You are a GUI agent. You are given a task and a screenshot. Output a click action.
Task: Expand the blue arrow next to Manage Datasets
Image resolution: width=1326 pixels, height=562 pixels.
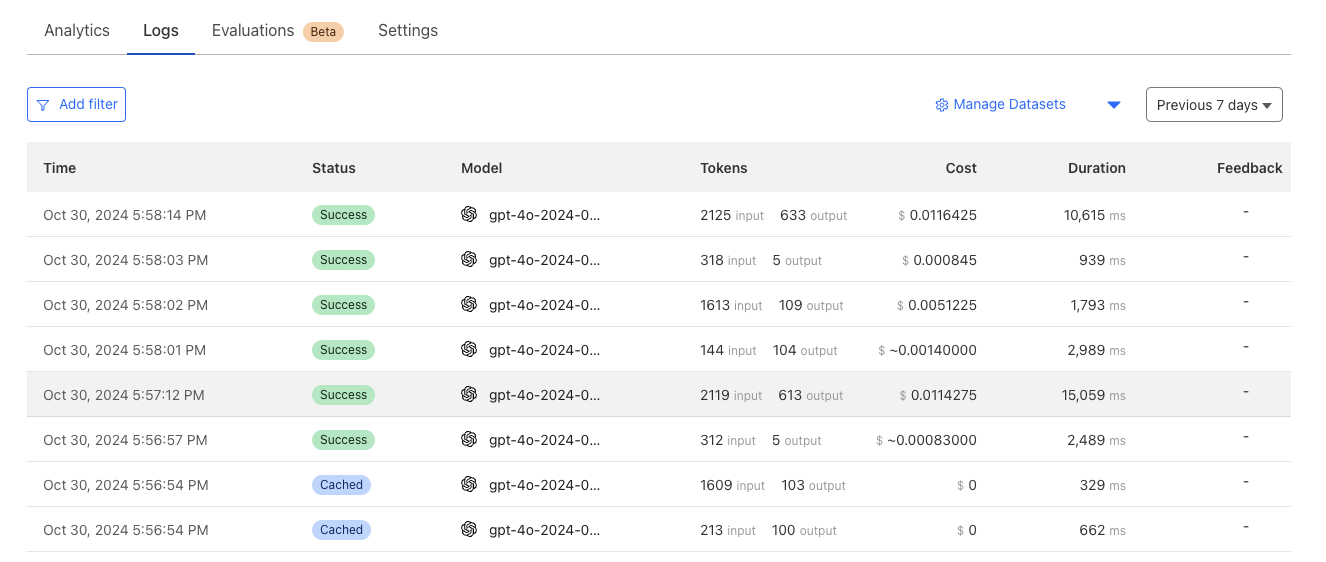[1113, 105]
